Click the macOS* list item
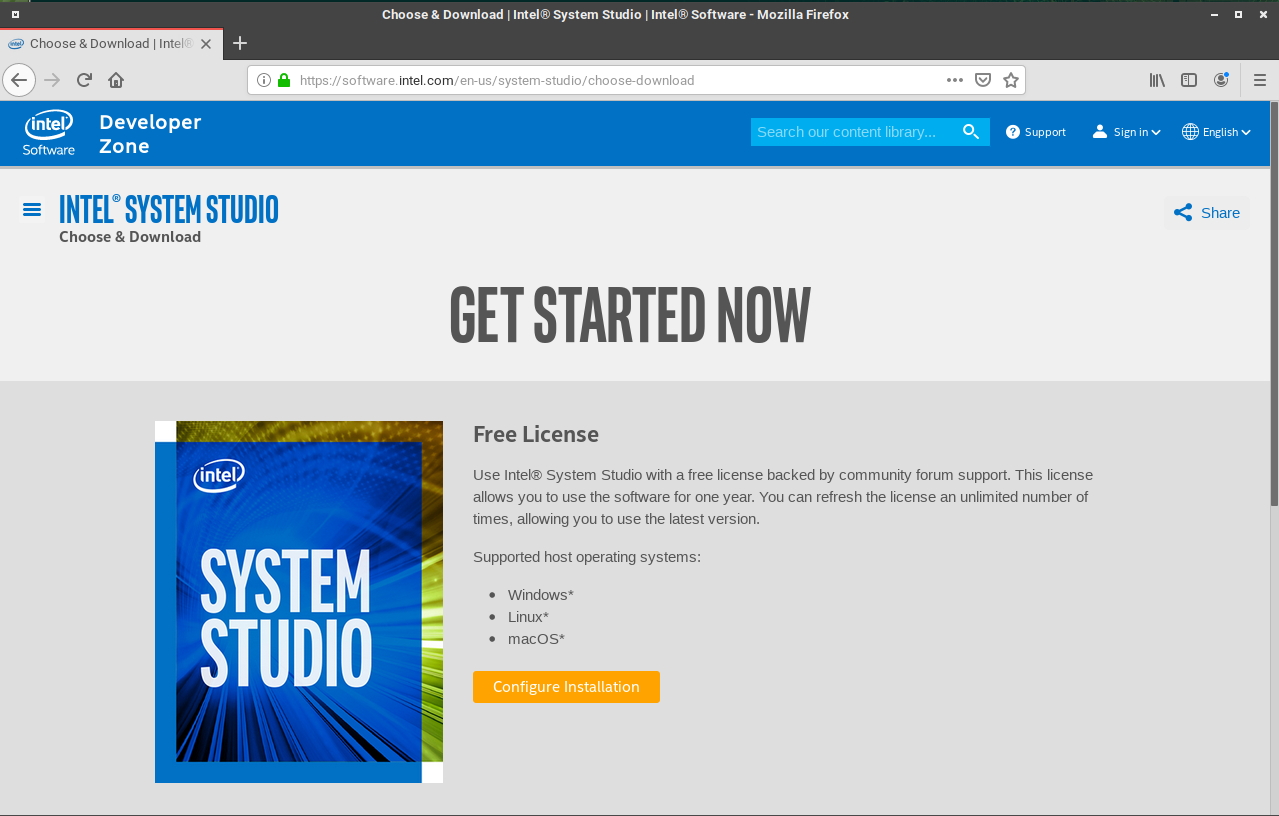This screenshot has width=1279, height=816. point(536,639)
